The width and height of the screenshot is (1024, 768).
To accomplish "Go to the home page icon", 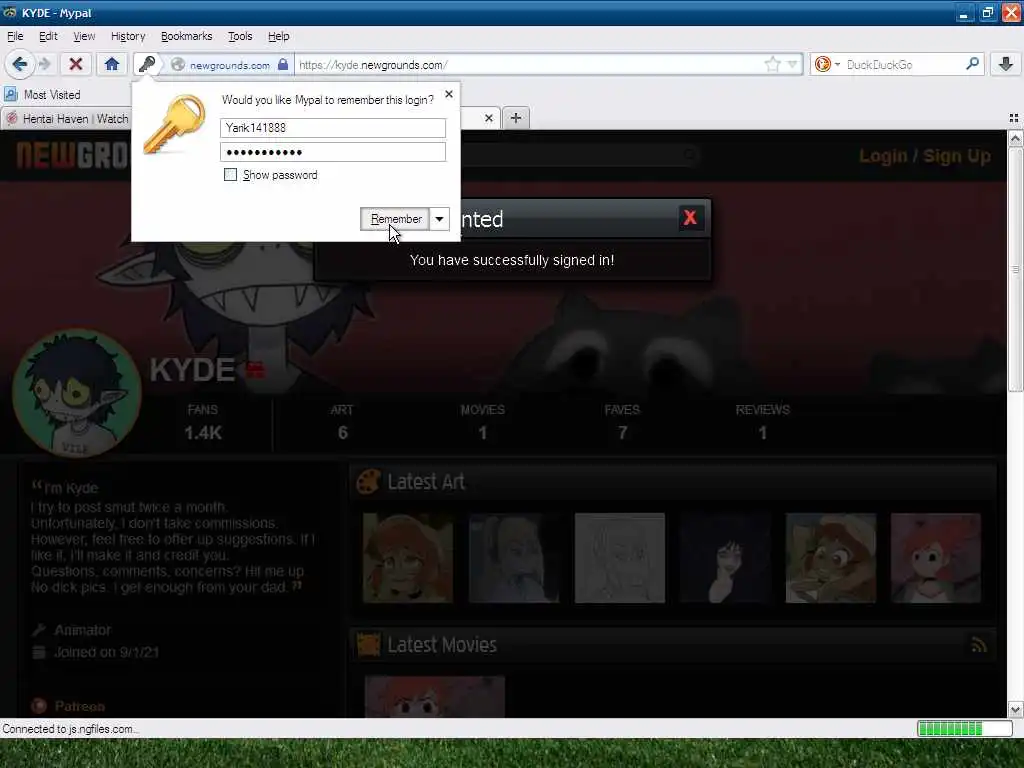I will [112, 64].
